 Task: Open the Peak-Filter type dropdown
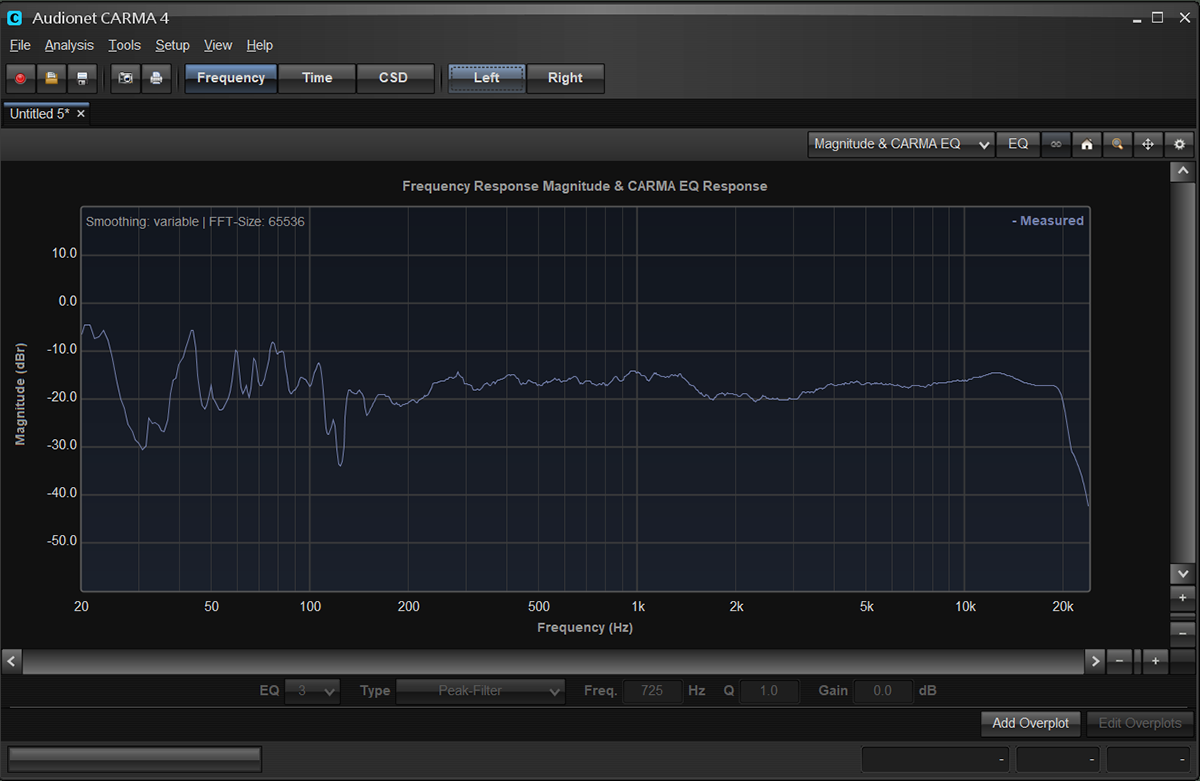[x=480, y=690]
